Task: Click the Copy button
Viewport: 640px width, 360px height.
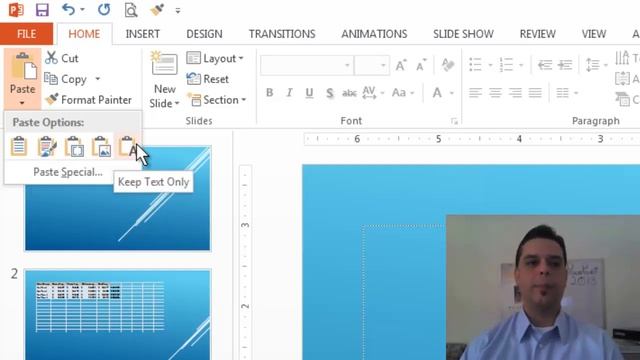Action: pos(65,79)
